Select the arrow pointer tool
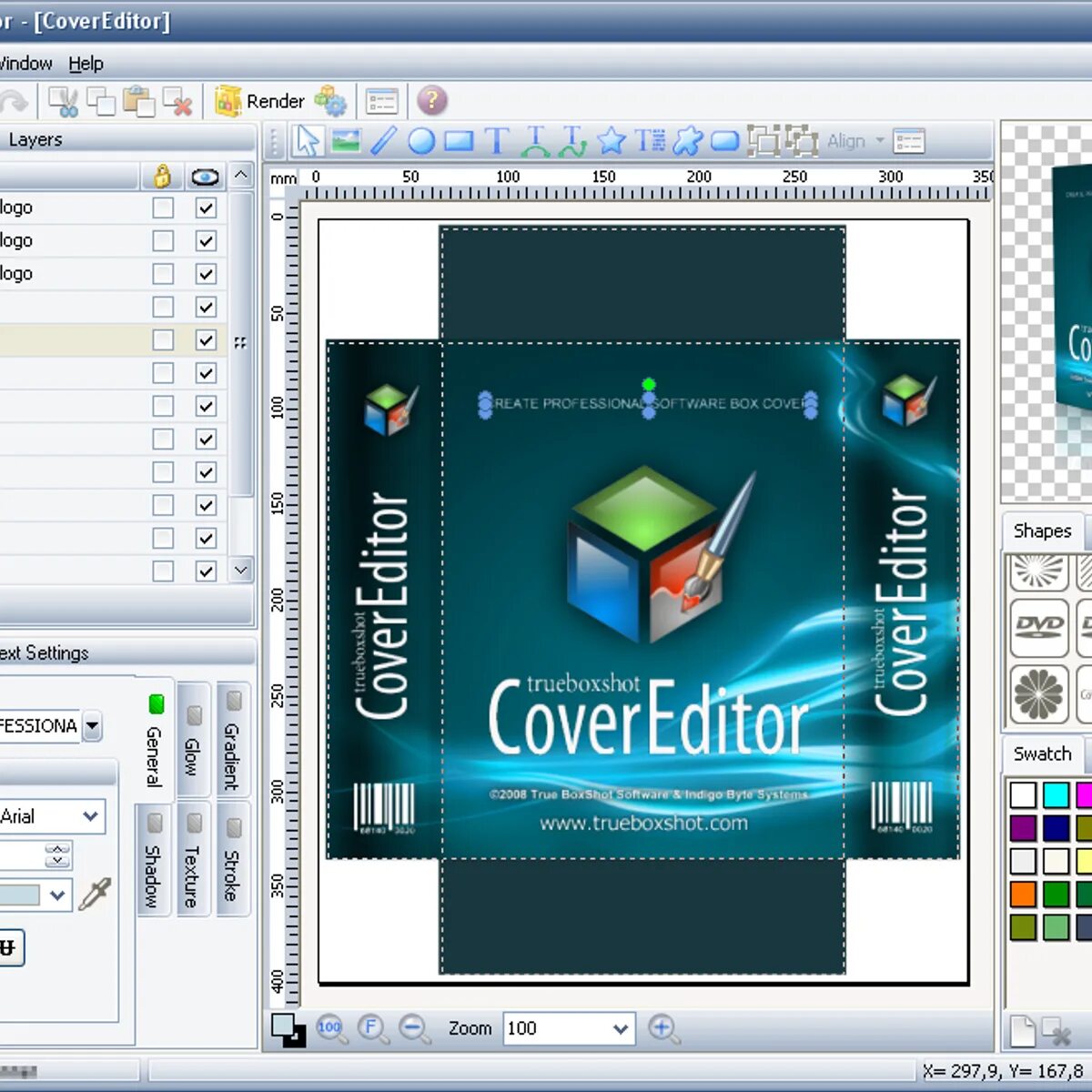Viewport: 1092px width, 1092px height. 308,141
